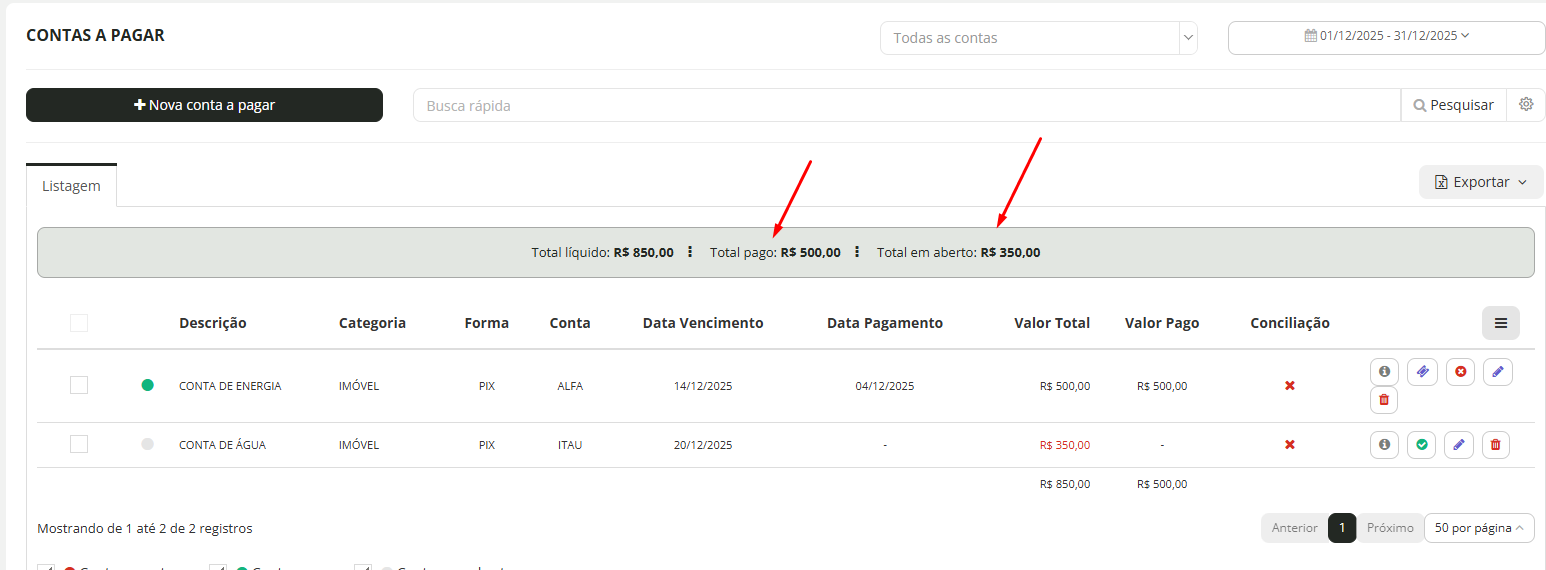Click ITAU account cell

coord(570,445)
